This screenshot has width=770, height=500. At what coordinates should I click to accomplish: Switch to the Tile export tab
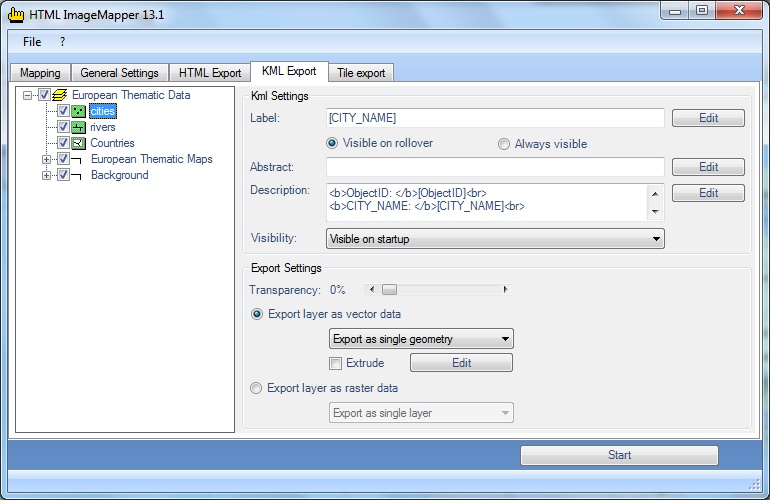tap(361, 73)
